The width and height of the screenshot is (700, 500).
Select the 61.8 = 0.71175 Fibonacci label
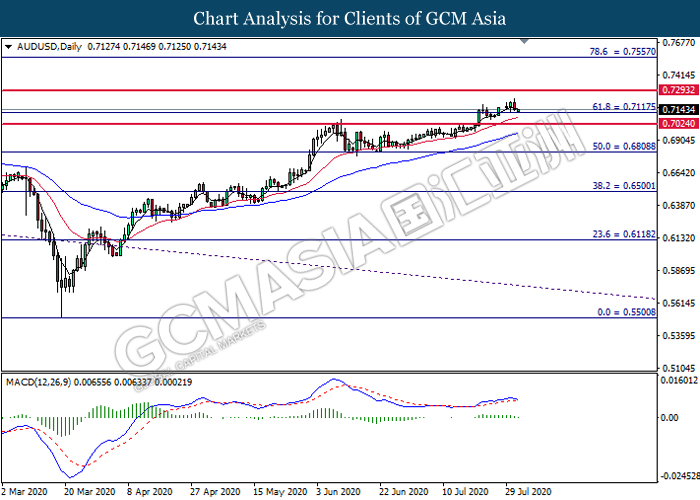624,107
